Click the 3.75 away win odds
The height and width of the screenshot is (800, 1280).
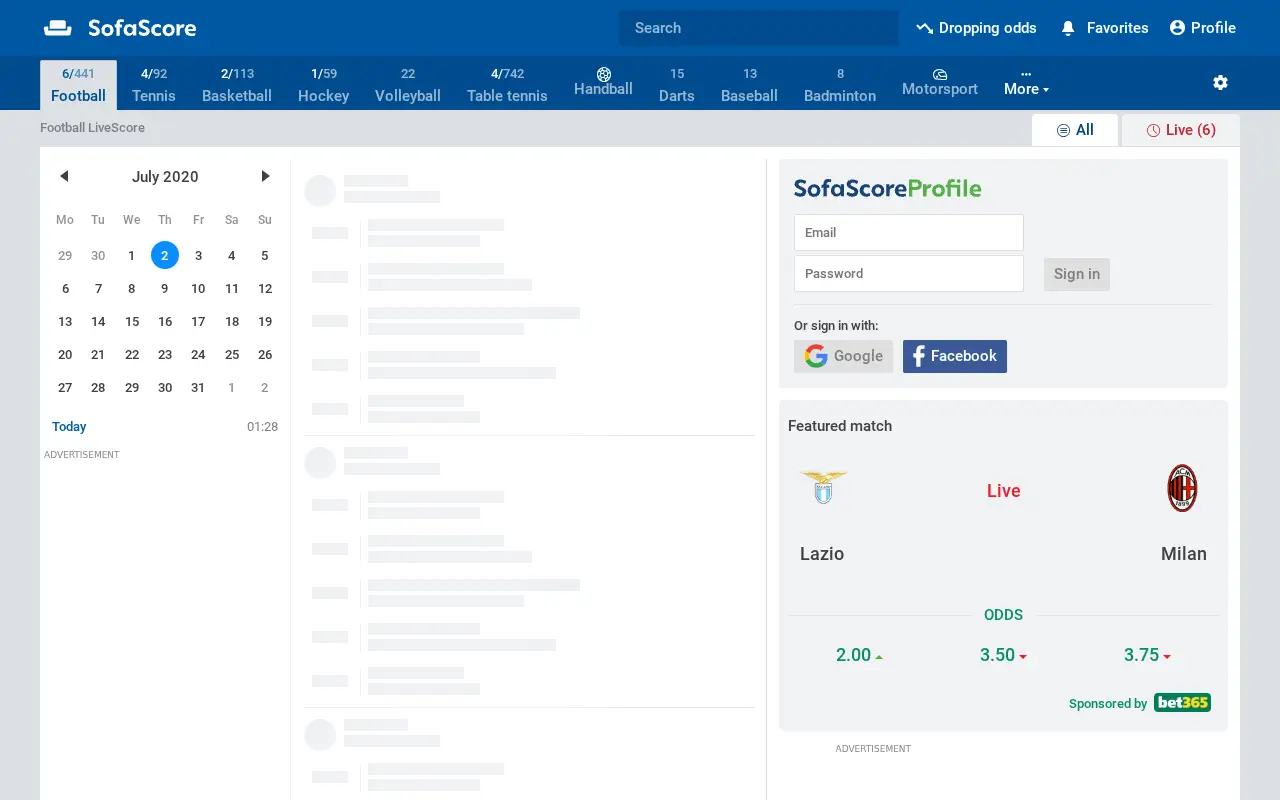coord(1148,655)
